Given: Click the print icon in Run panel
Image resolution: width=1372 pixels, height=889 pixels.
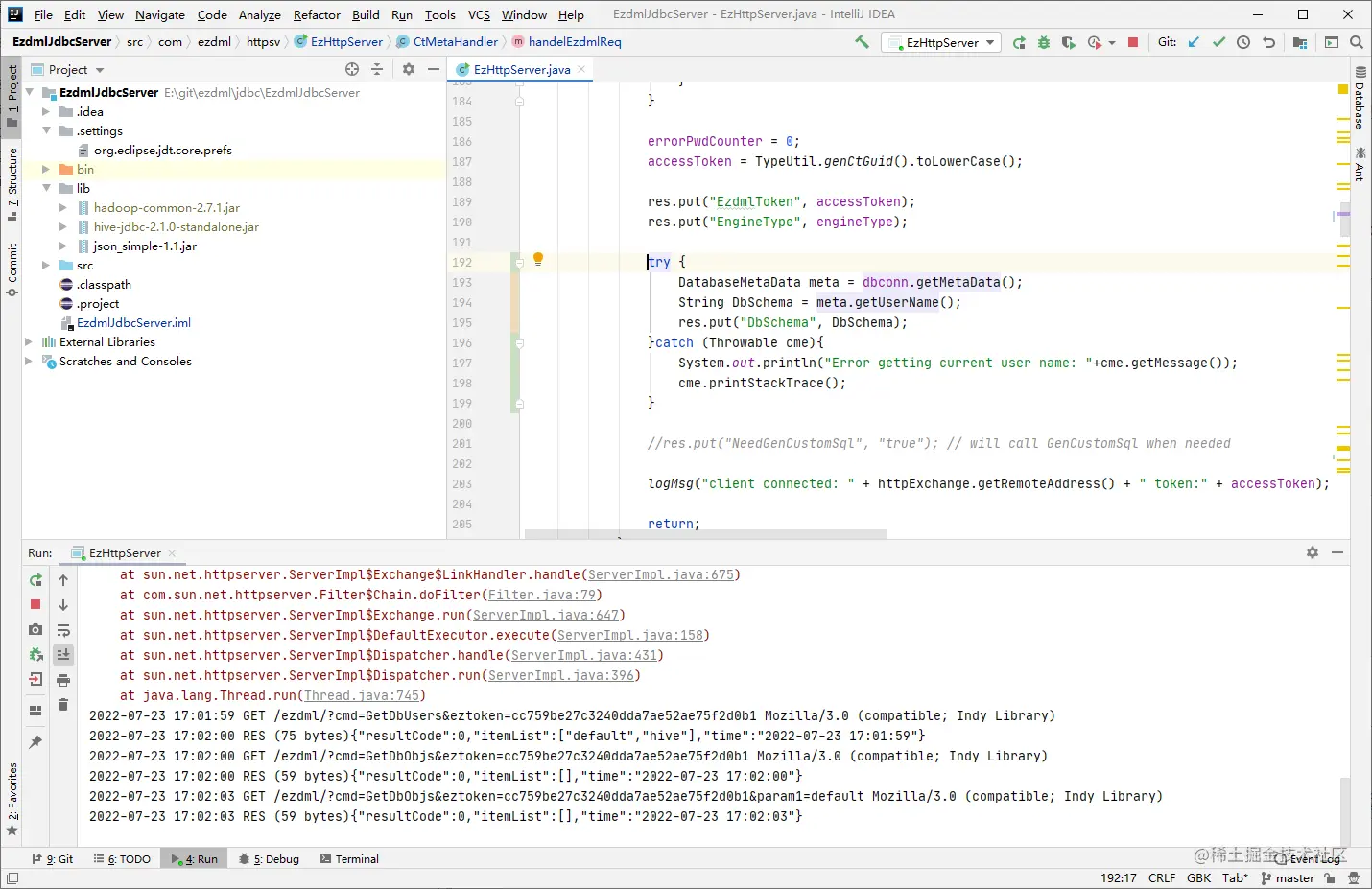Looking at the screenshot, I should [x=63, y=680].
